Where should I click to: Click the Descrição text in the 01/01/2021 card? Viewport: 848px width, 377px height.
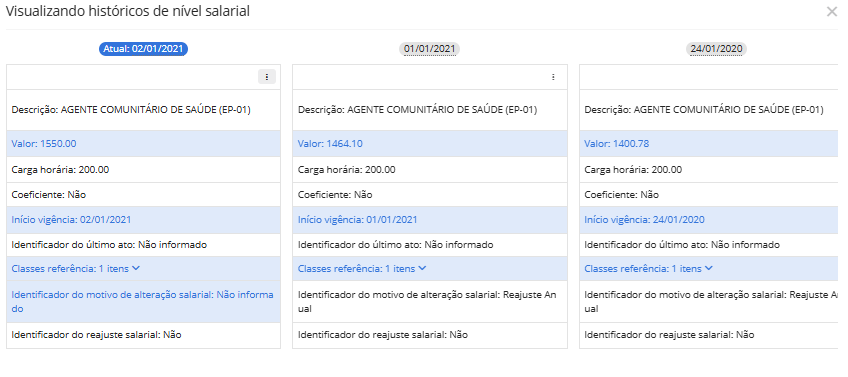[x=418, y=110]
